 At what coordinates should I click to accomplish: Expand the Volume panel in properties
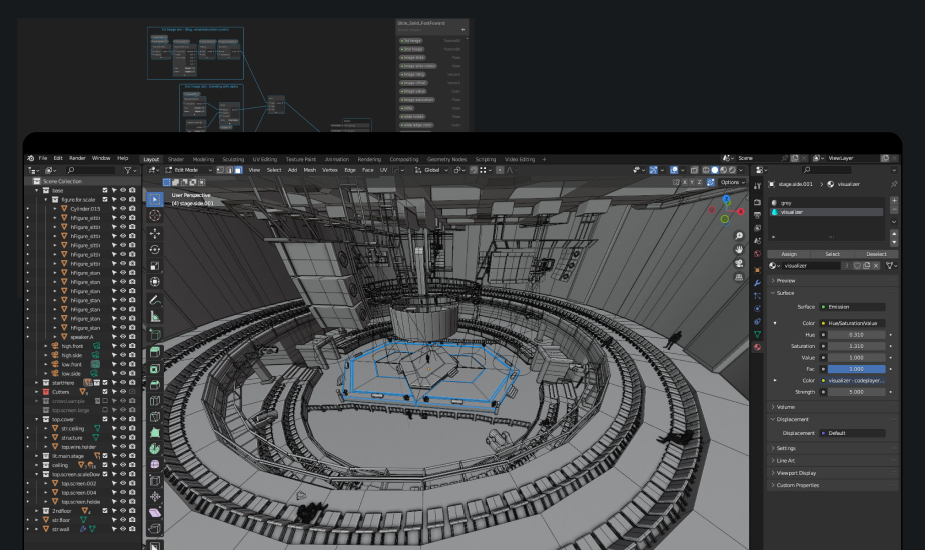click(x=786, y=407)
